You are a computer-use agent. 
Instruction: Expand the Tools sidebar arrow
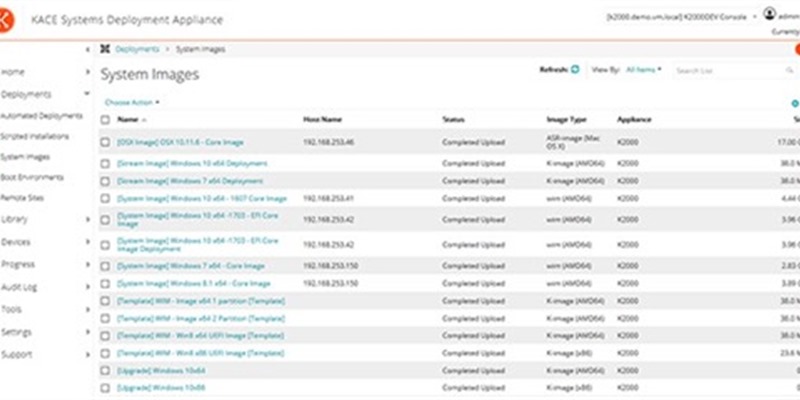(88, 309)
